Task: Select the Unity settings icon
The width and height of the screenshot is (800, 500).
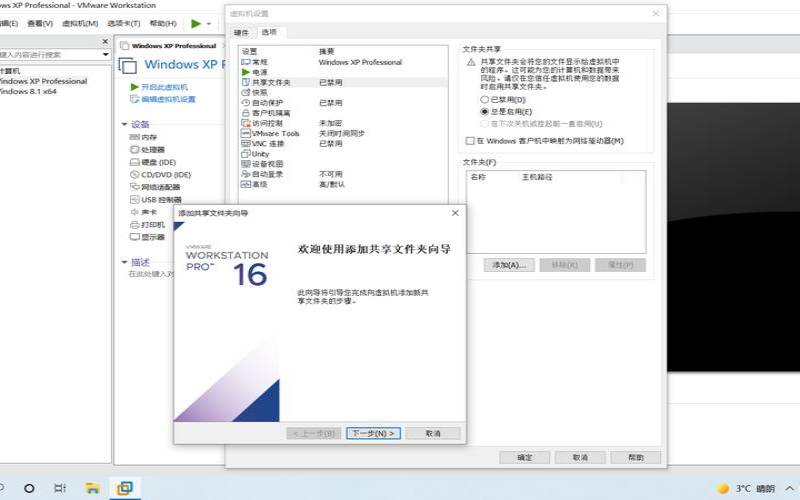Action: (245, 154)
